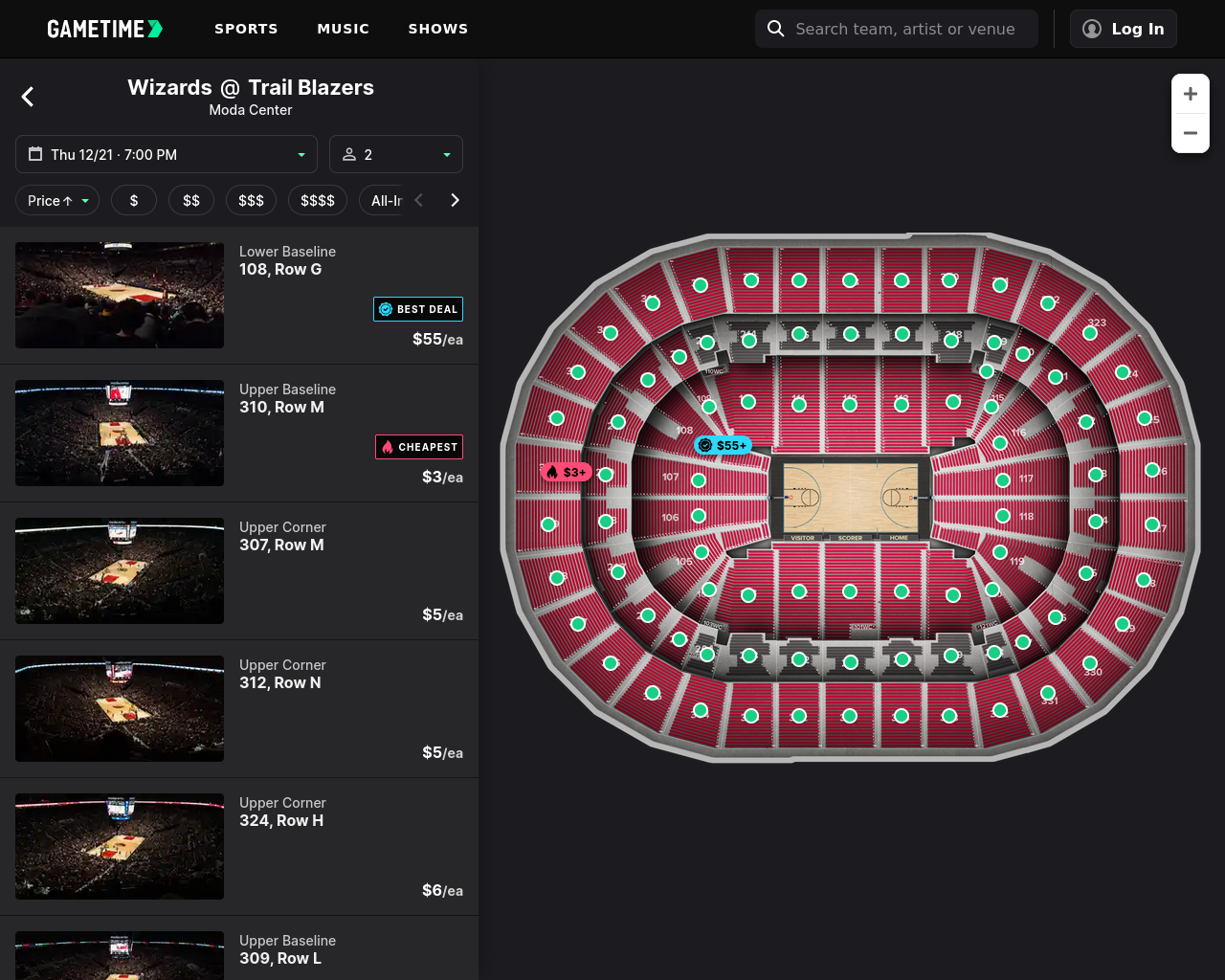The width and height of the screenshot is (1225, 980).
Task: Select the section 105 map dot
Action: 702,552
